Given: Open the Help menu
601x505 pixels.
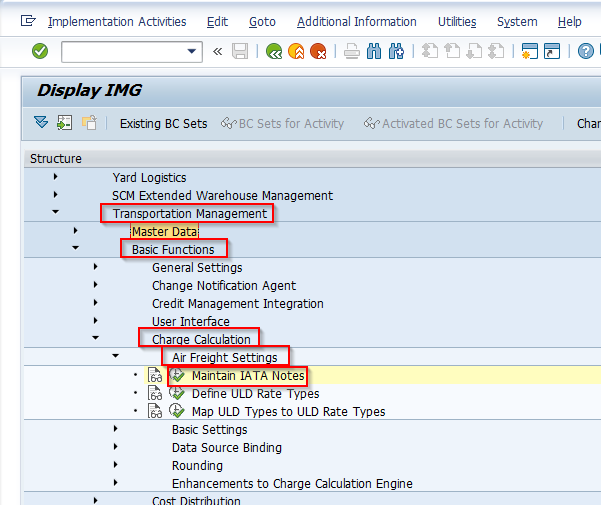Looking at the screenshot, I should click(569, 21).
